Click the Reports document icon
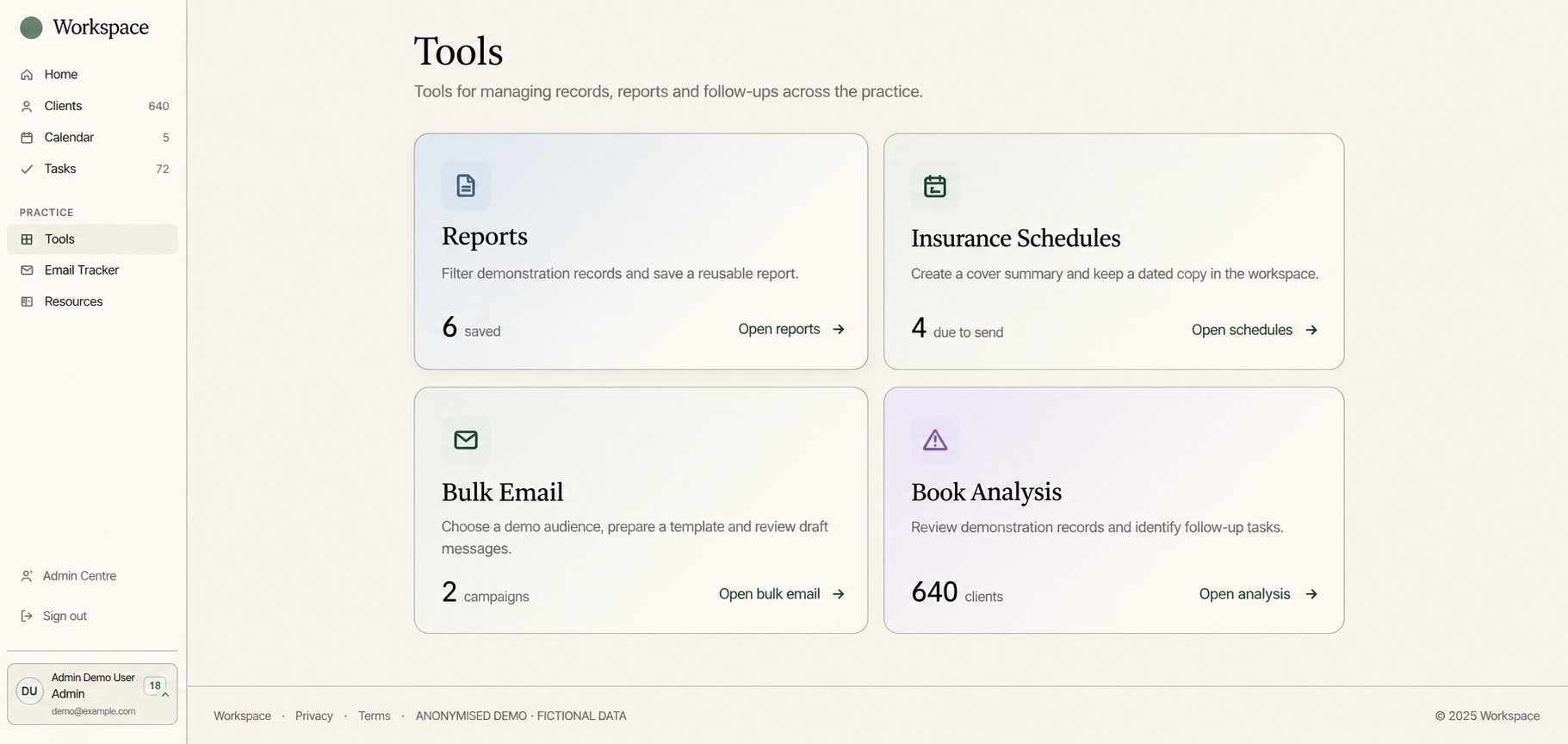 pyautogui.click(x=466, y=186)
